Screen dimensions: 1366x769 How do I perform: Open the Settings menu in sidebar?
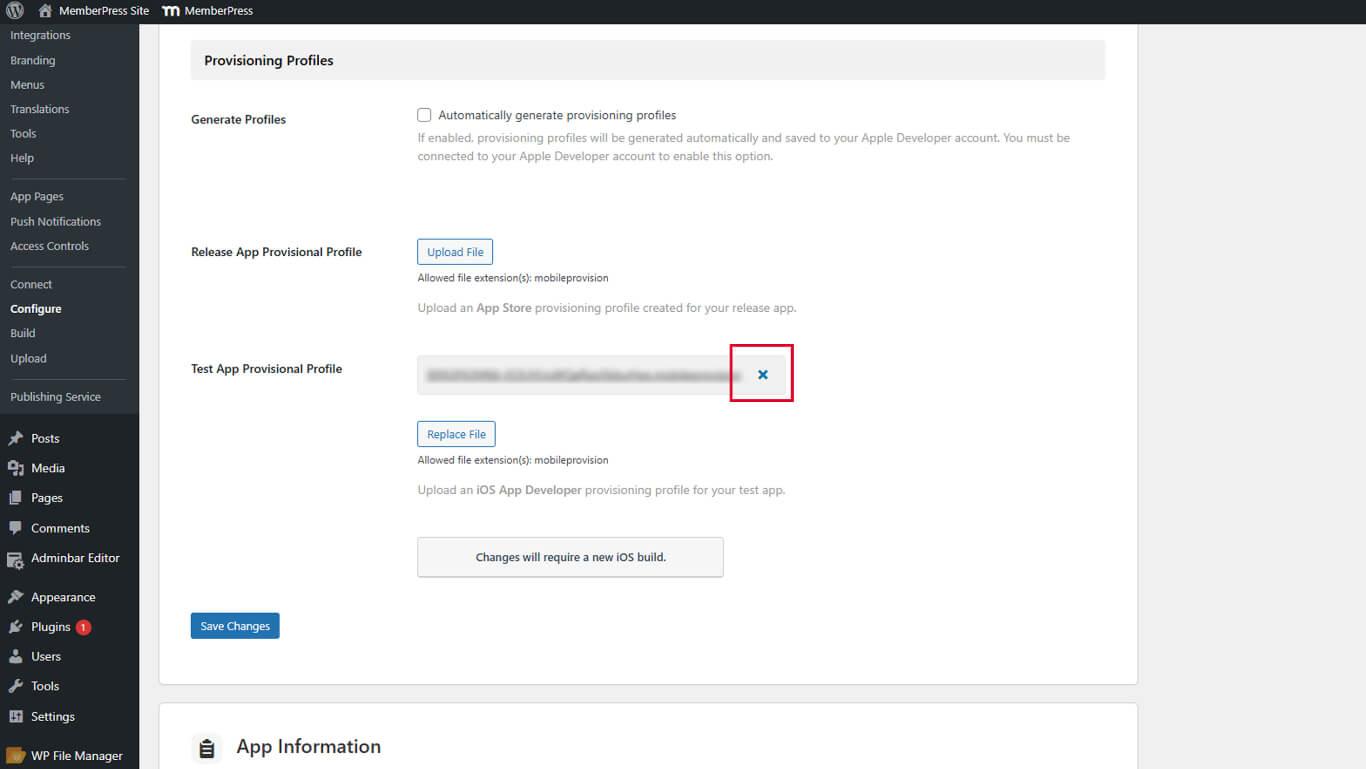click(52, 716)
